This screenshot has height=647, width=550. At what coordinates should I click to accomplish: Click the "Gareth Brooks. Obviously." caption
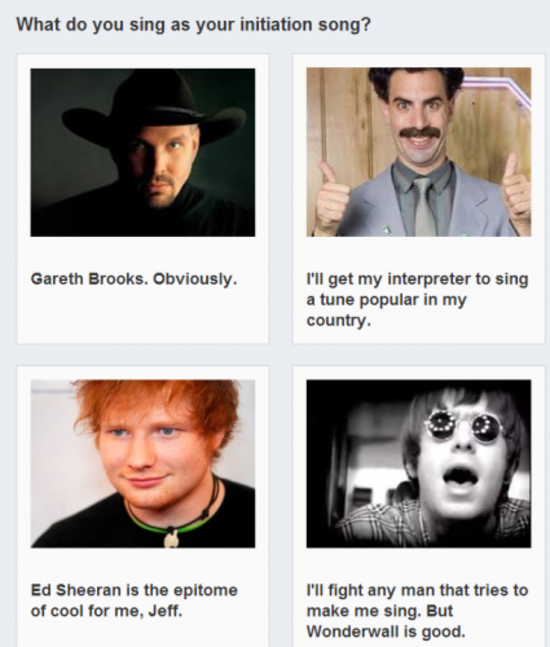click(134, 279)
